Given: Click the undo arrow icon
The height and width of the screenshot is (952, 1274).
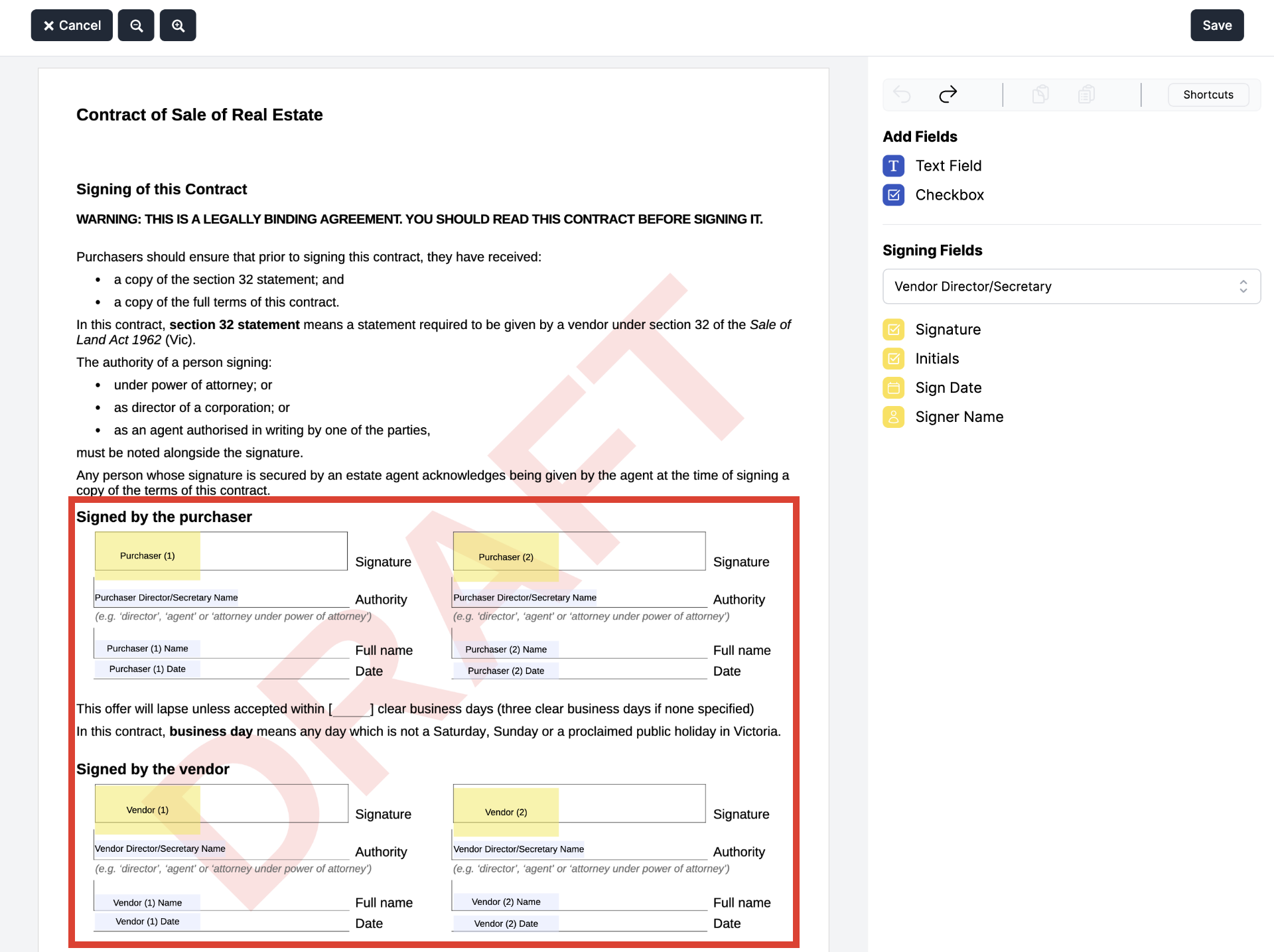Looking at the screenshot, I should tap(902, 94).
